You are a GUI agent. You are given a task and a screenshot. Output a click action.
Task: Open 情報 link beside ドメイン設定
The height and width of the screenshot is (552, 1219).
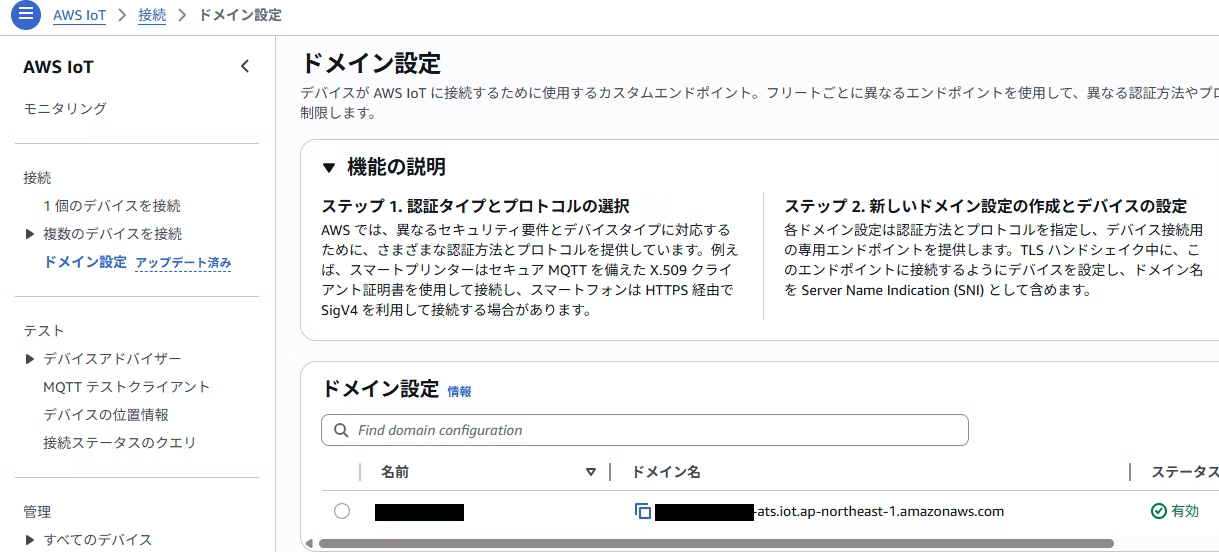(459, 392)
